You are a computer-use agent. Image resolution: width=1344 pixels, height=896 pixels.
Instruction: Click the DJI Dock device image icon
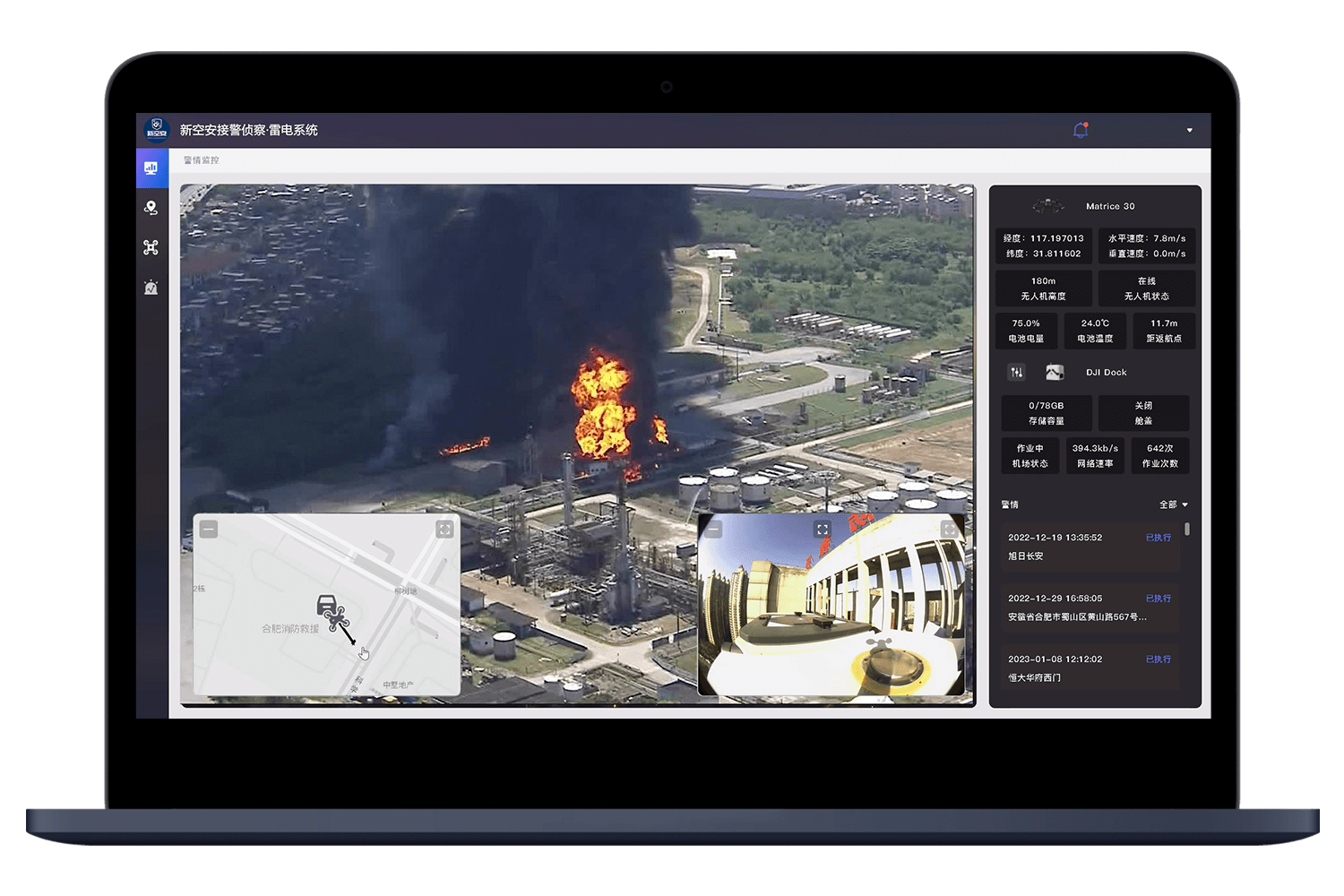pyautogui.click(x=1055, y=372)
